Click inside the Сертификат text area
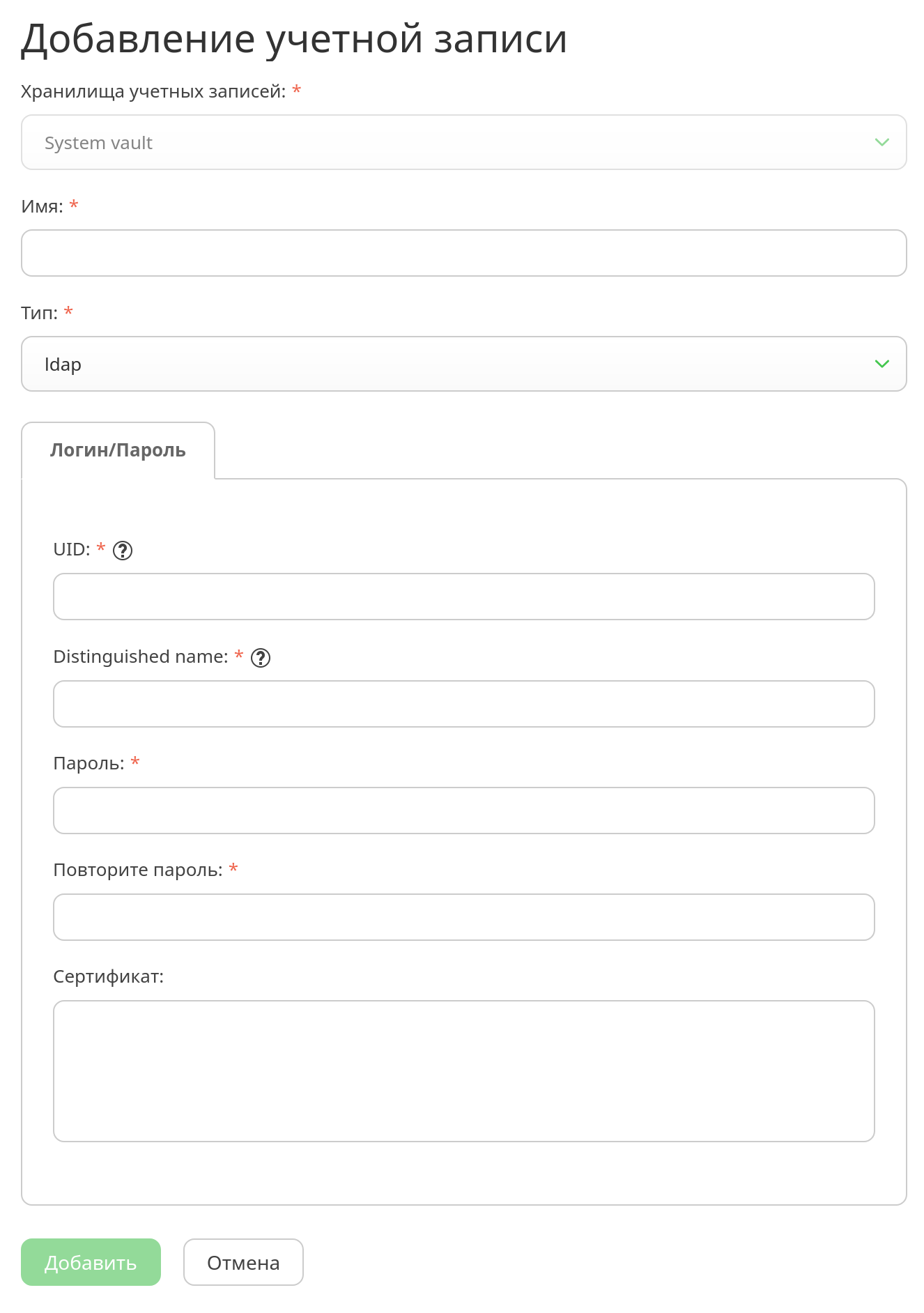The width and height of the screenshot is (924, 1313). (464, 1071)
